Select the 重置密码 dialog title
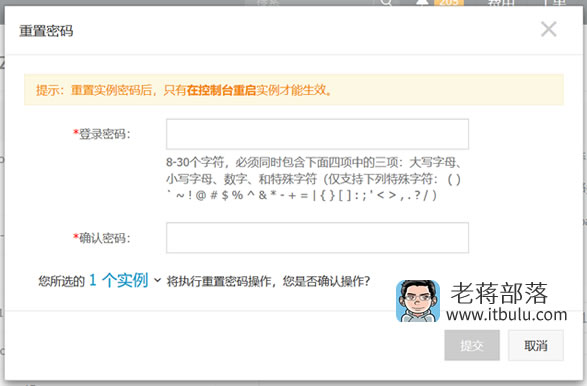Viewport: 587px width, 386px height. click(x=46, y=31)
